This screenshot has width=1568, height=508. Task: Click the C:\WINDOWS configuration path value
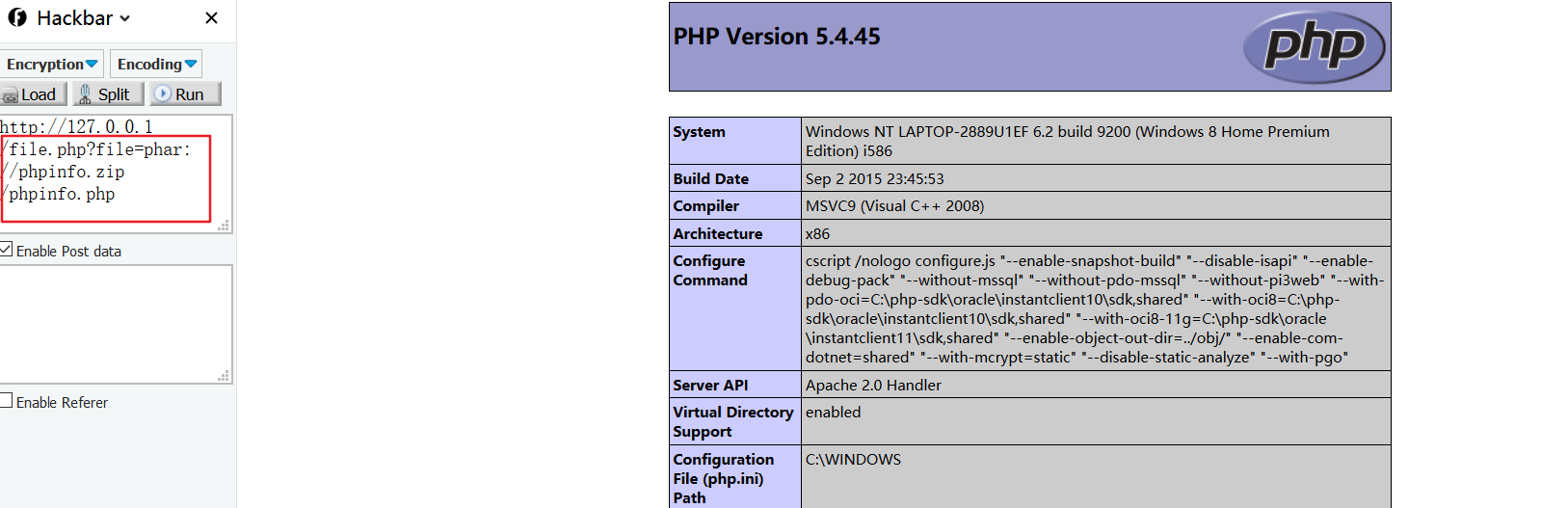[x=853, y=460]
